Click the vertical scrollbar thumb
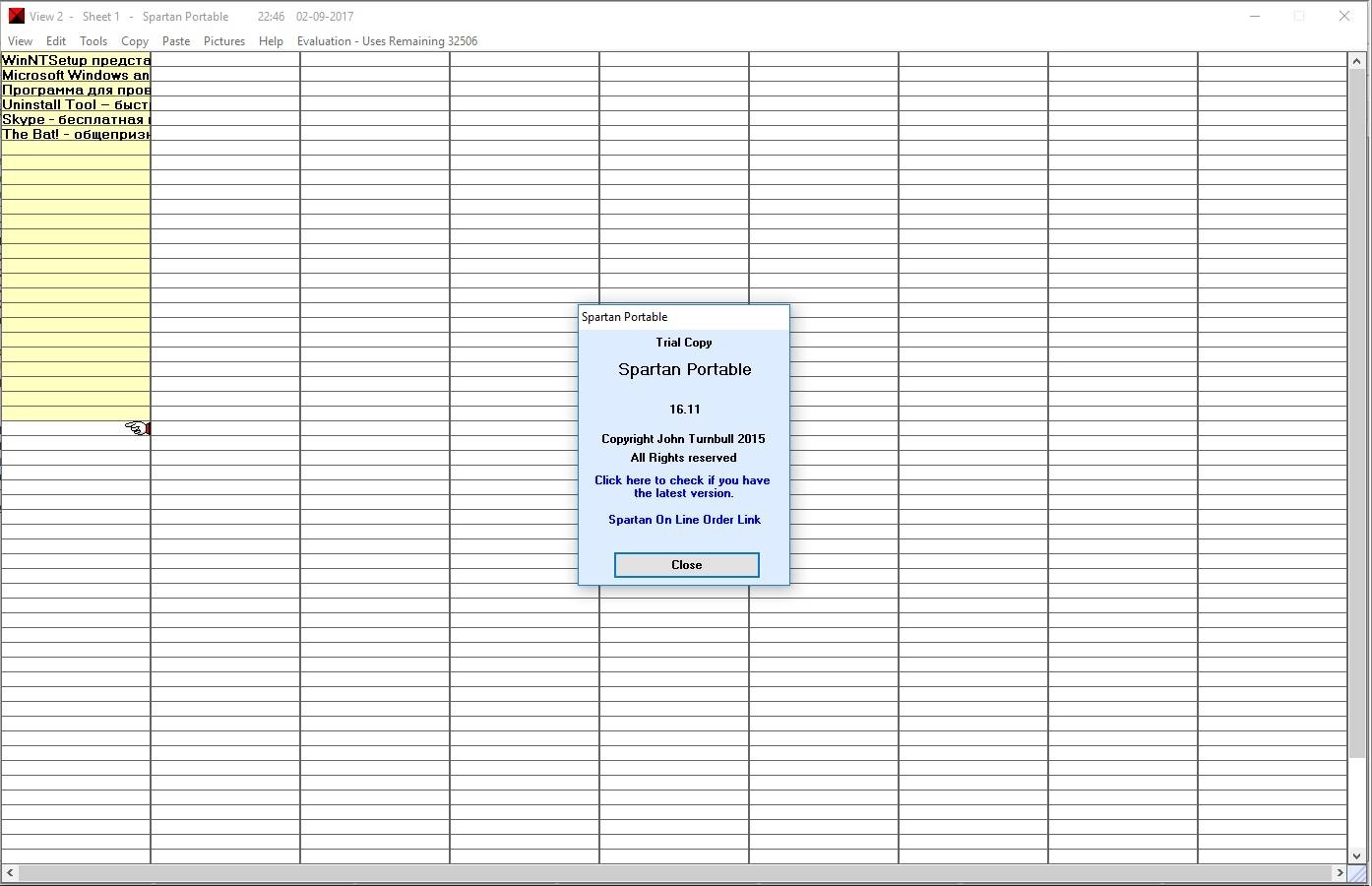The image size is (1372, 886). click(x=1357, y=413)
